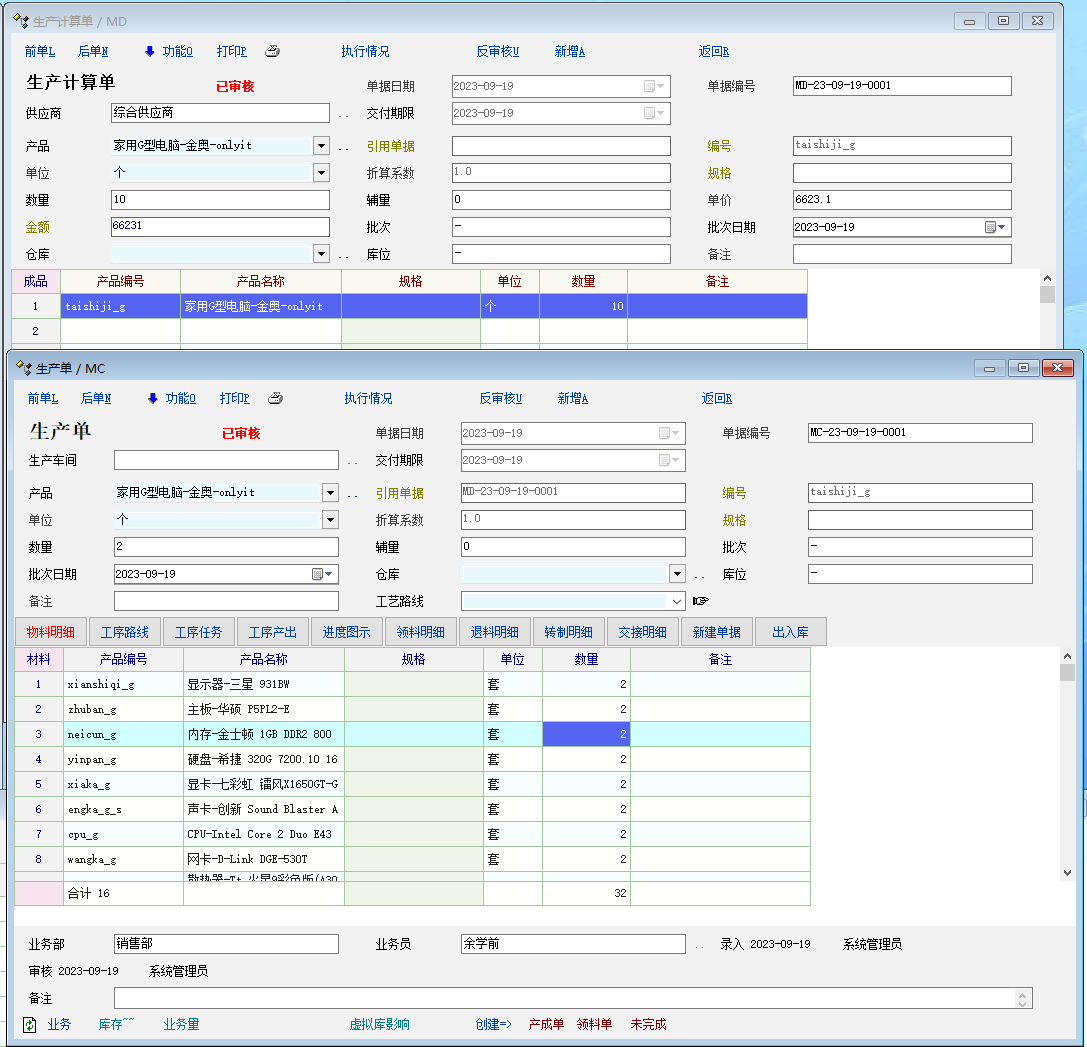Click the lookup dots beside 业务员 field
The width and height of the screenshot is (1087, 1047).
coord(699,945)
